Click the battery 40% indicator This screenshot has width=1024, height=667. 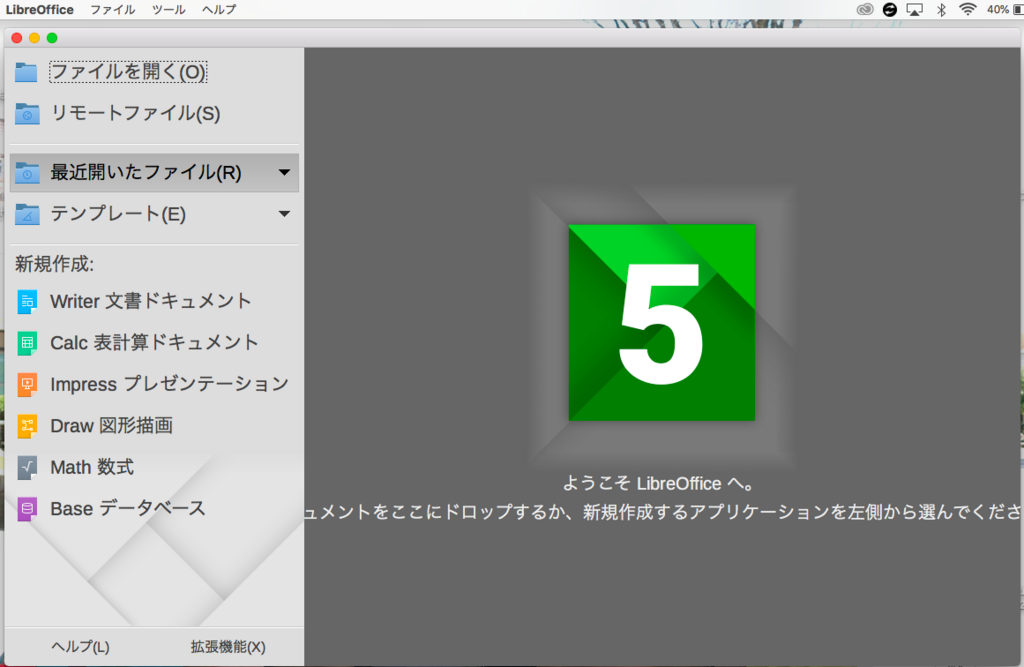[x=1004, y=9]
